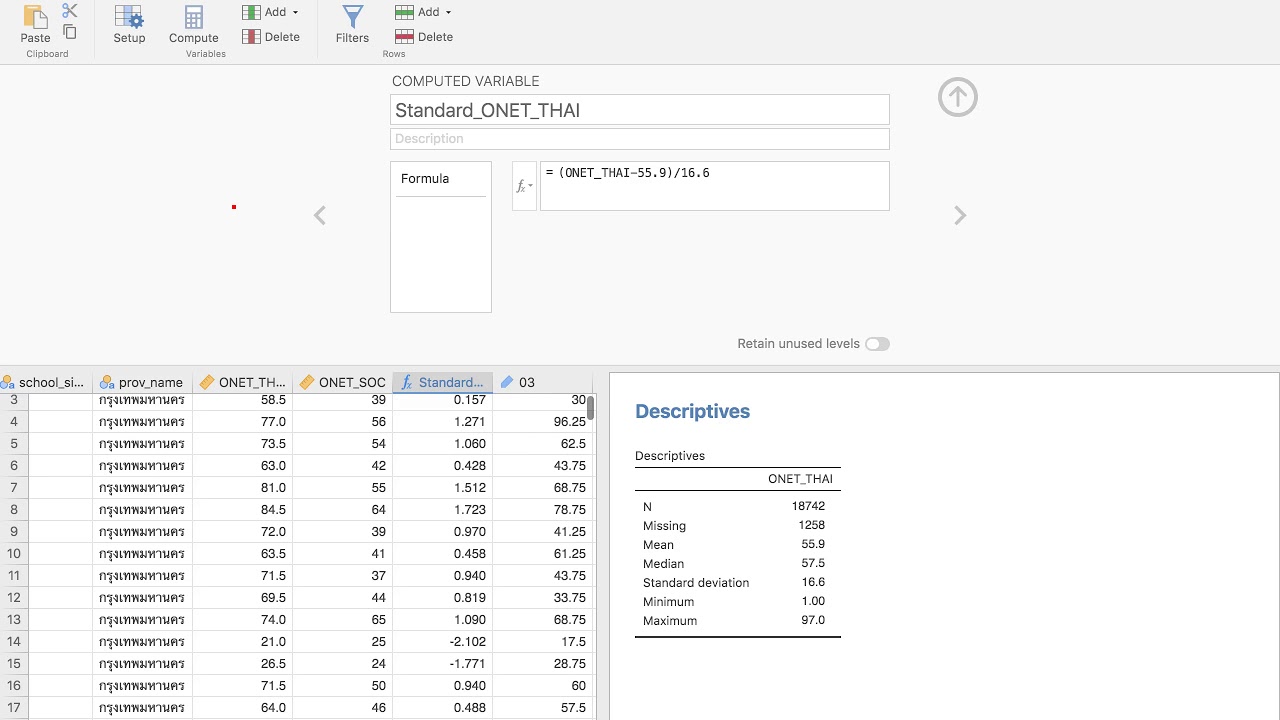Select row number 7 header

[14, 488]
